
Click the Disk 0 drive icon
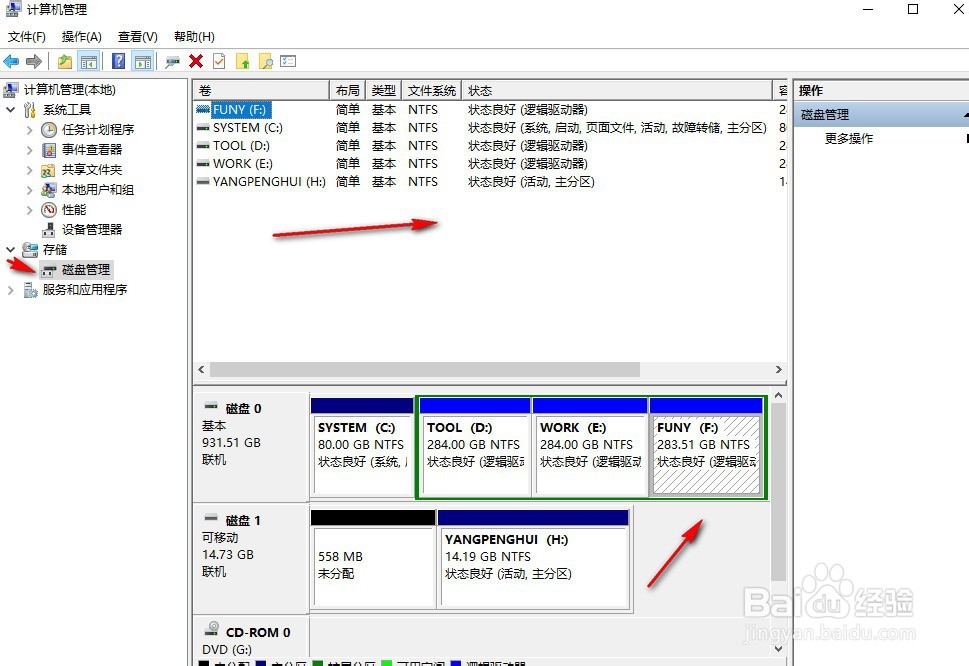(211, 407)
